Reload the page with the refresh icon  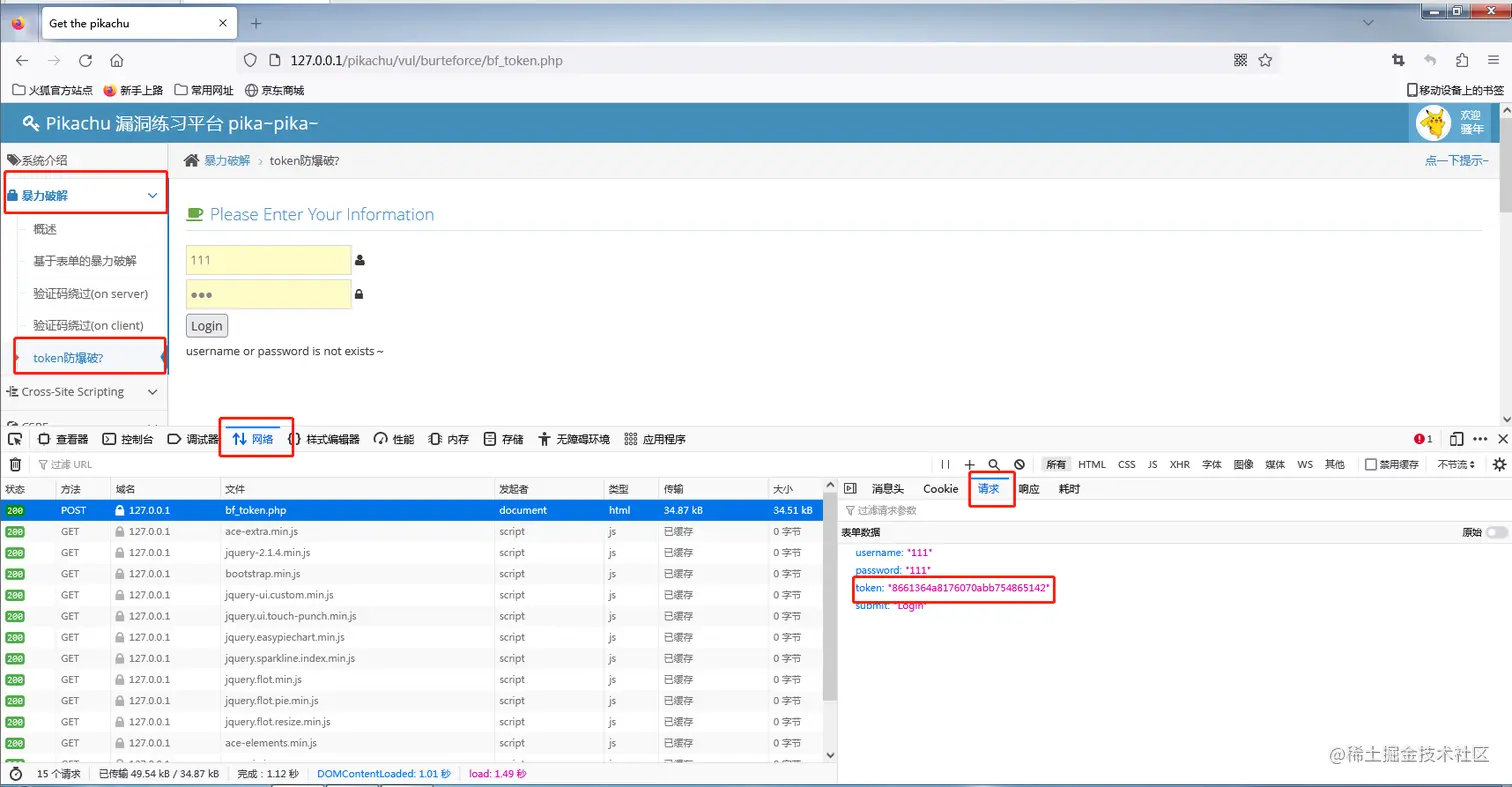[x=85, y=60]
